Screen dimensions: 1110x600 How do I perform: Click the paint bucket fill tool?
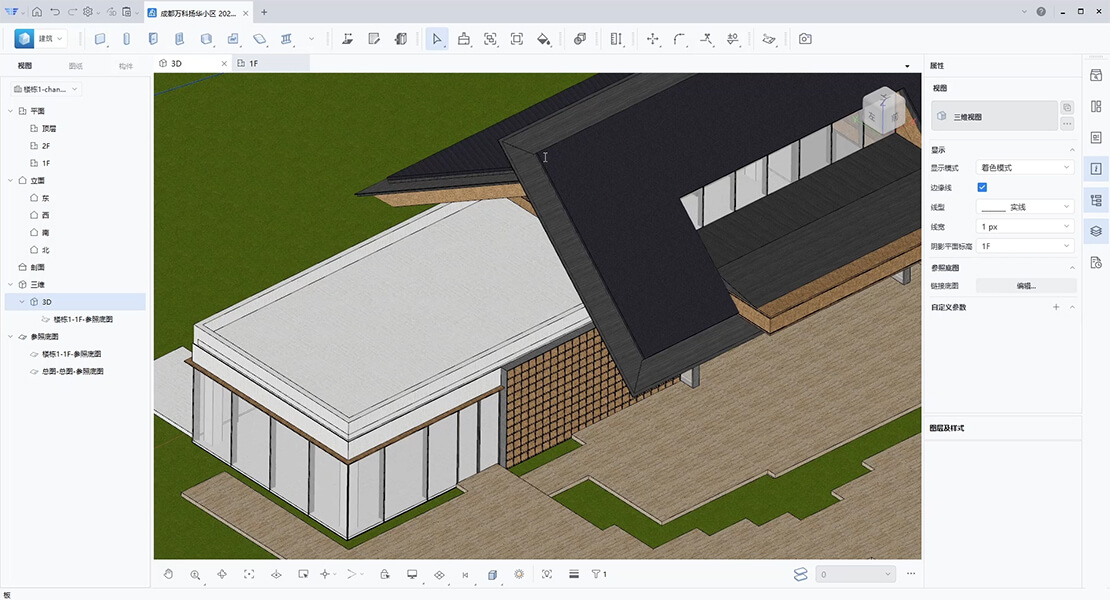point(543,39)
